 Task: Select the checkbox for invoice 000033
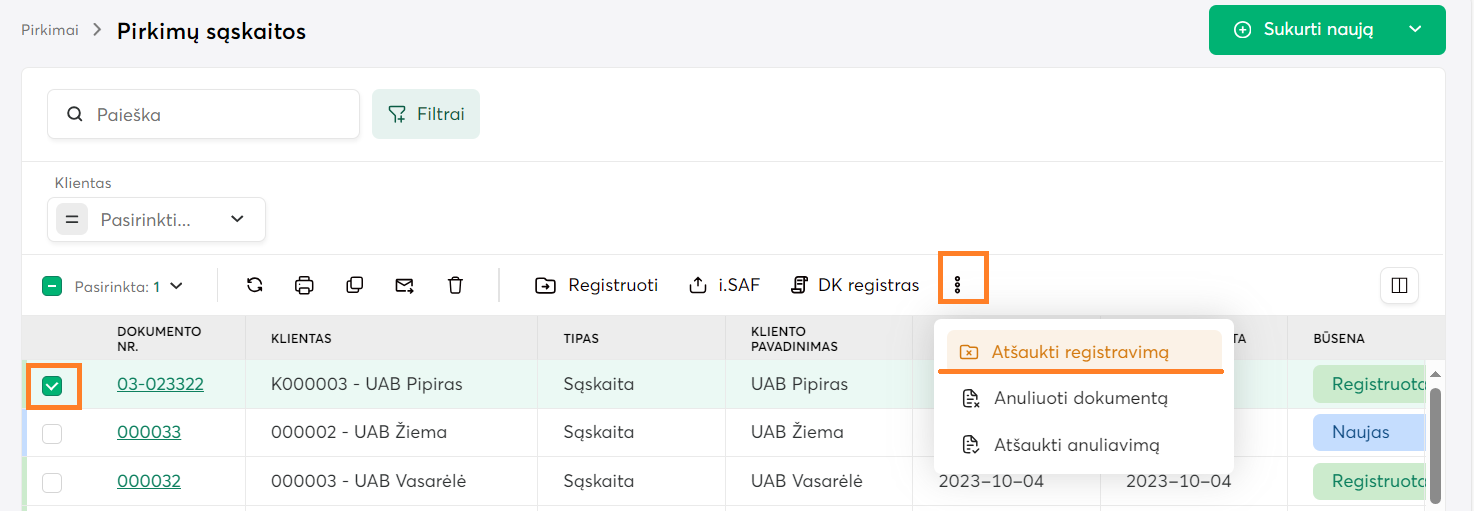coord(52,433)
